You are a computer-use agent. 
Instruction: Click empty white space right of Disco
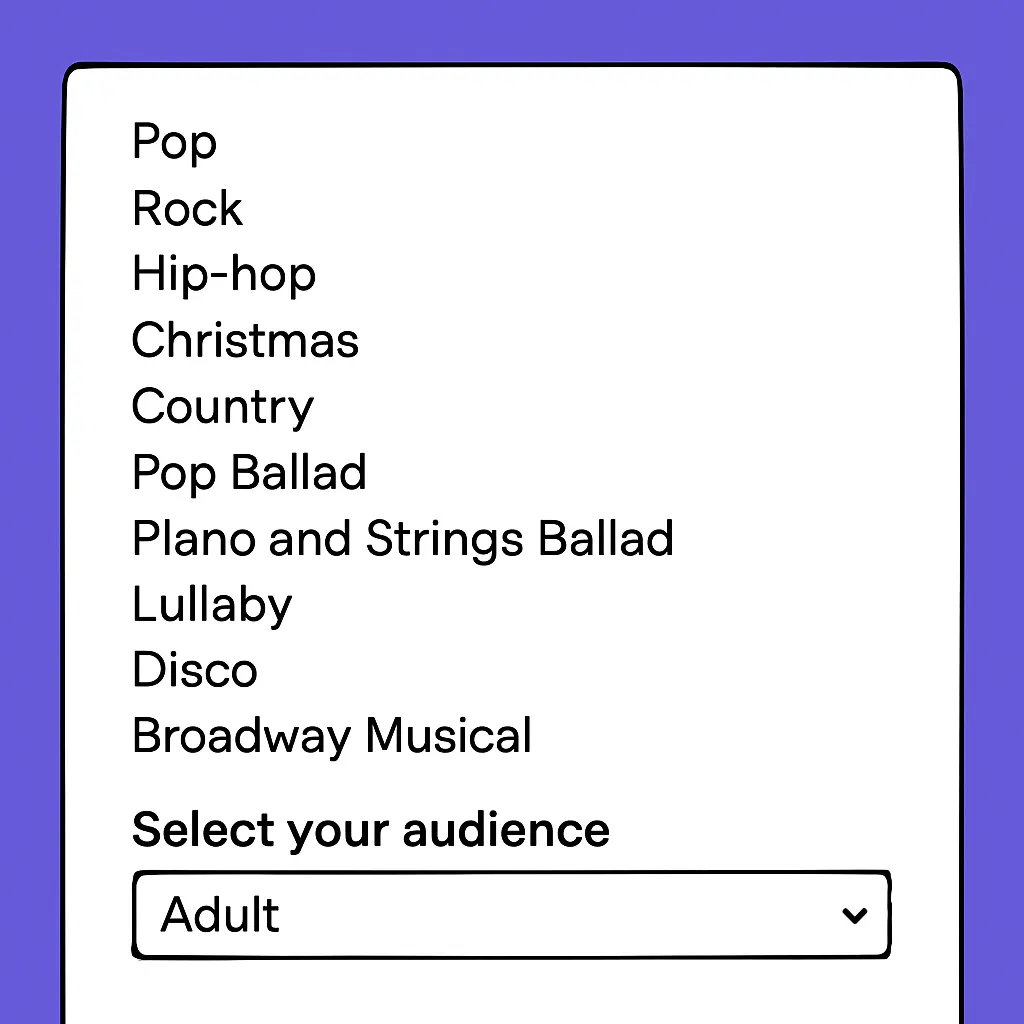[600, 670]
